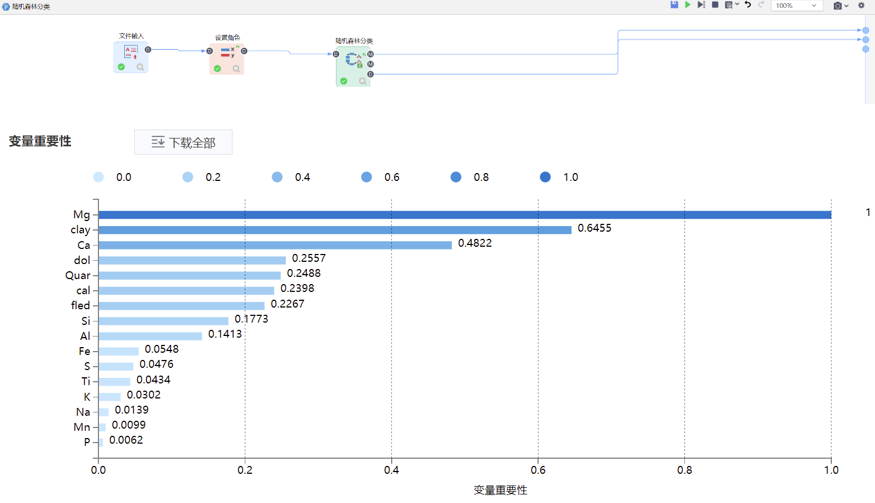The image size is (875, 503).
Task: Run the workflow with green play button
Action: point(688,5)
